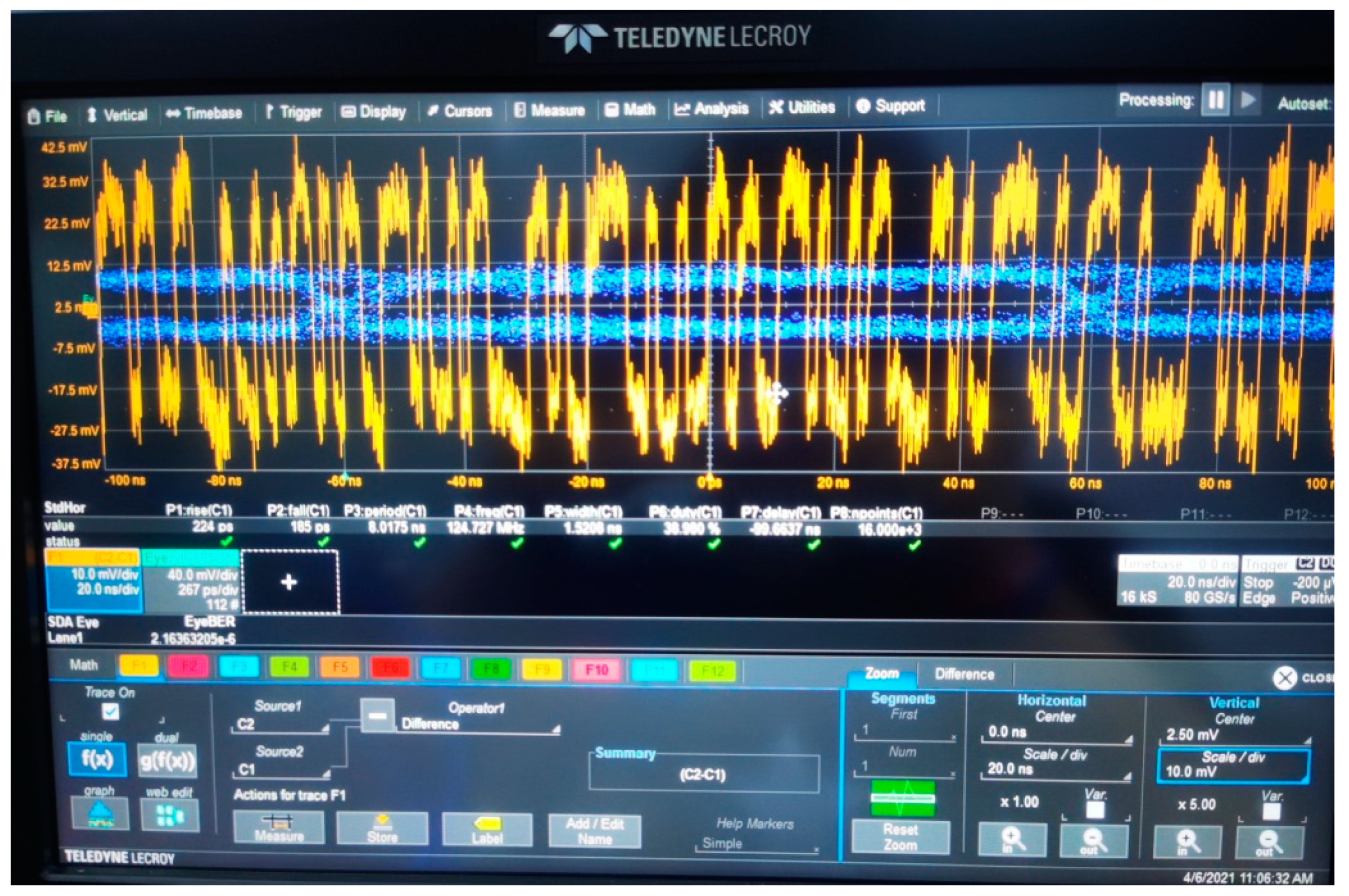Enable the horizontal Var. checkbox
The image size is (1349, 896).
coord(1095,809)
